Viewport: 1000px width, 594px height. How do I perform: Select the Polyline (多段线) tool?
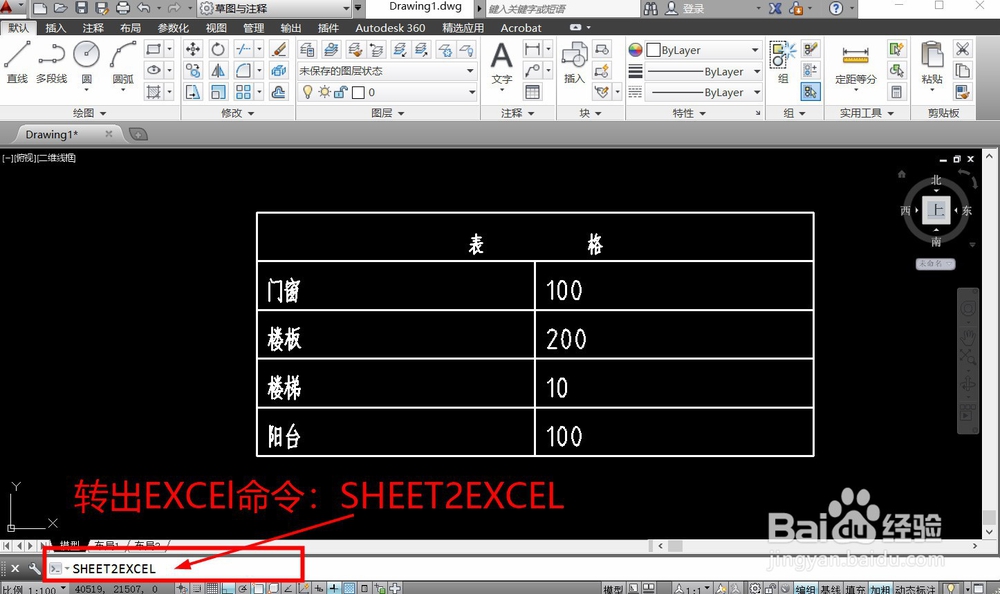52,62
